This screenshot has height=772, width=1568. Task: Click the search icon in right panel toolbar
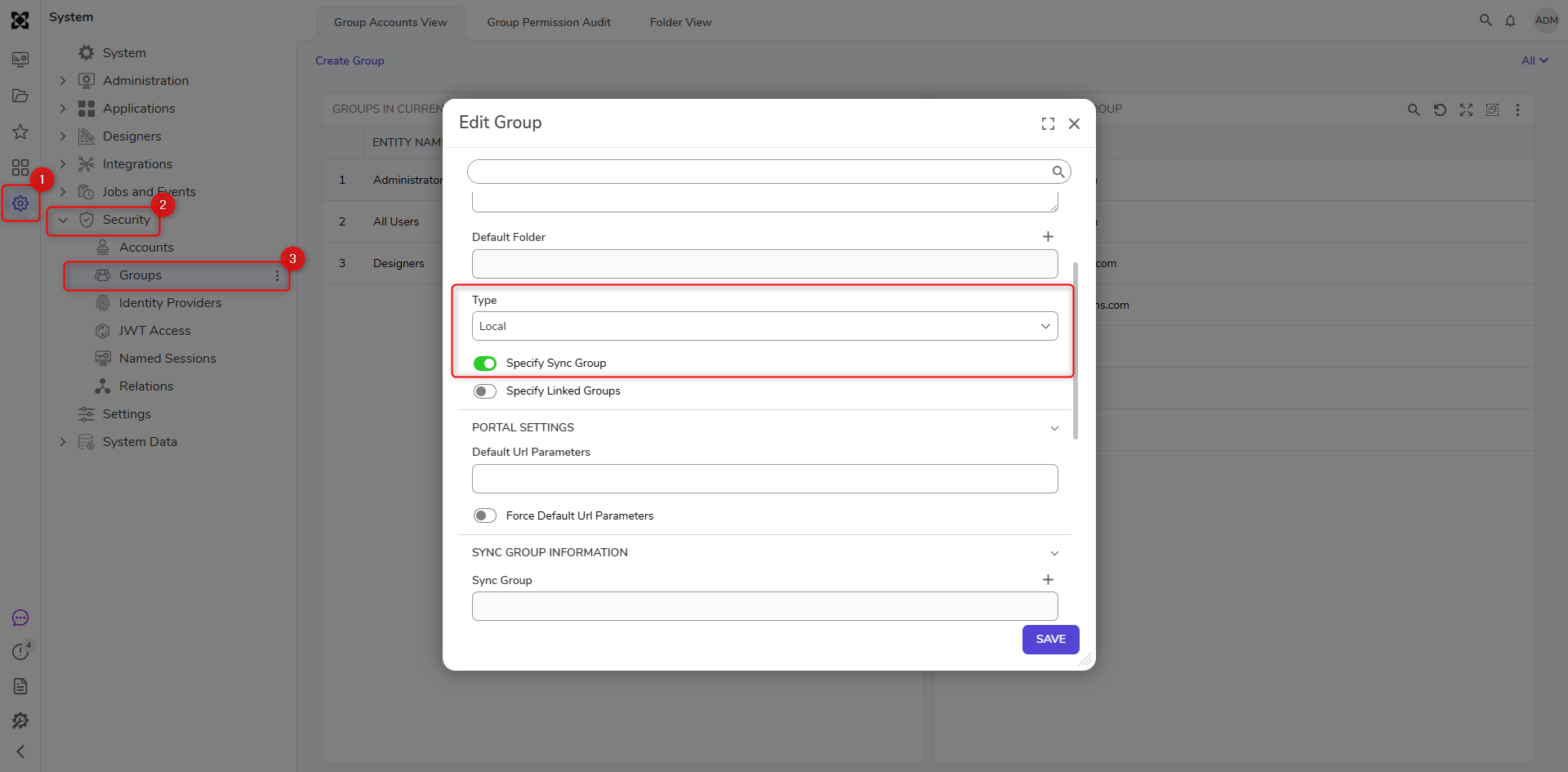[1414, 109]
